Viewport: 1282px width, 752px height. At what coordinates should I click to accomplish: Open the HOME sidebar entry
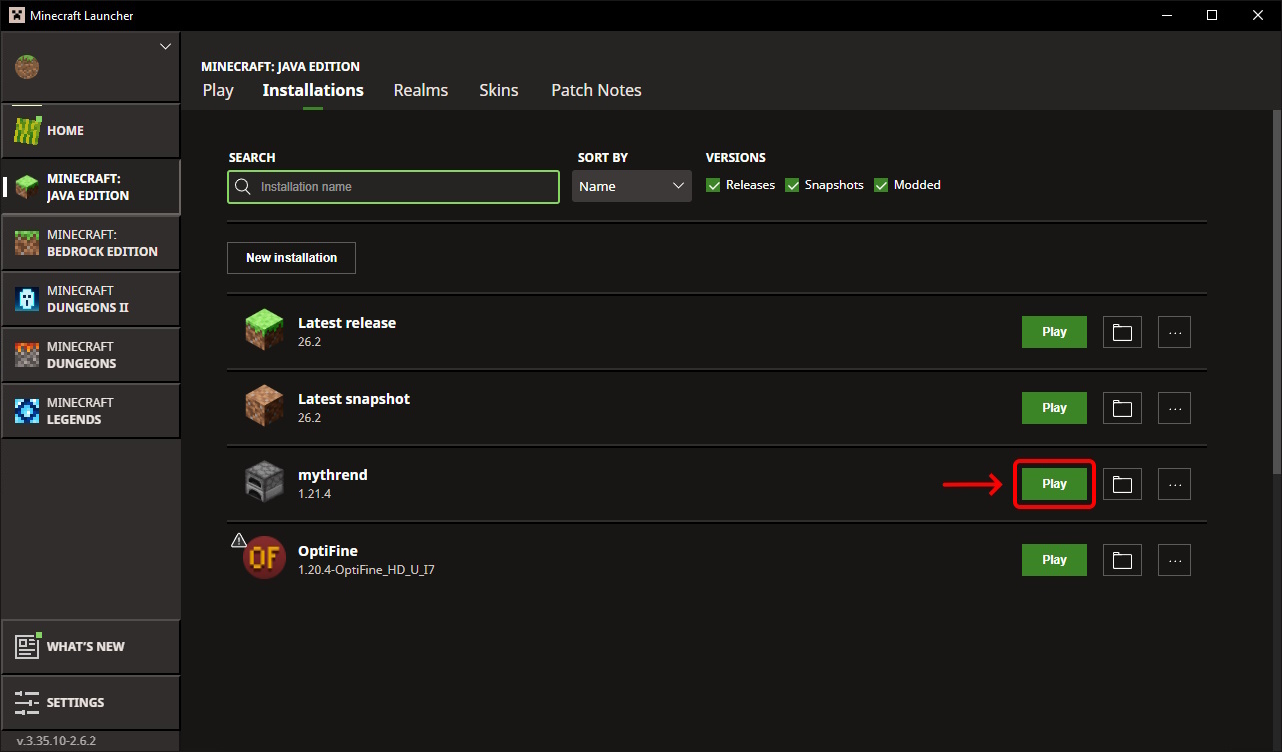(90, 130)
